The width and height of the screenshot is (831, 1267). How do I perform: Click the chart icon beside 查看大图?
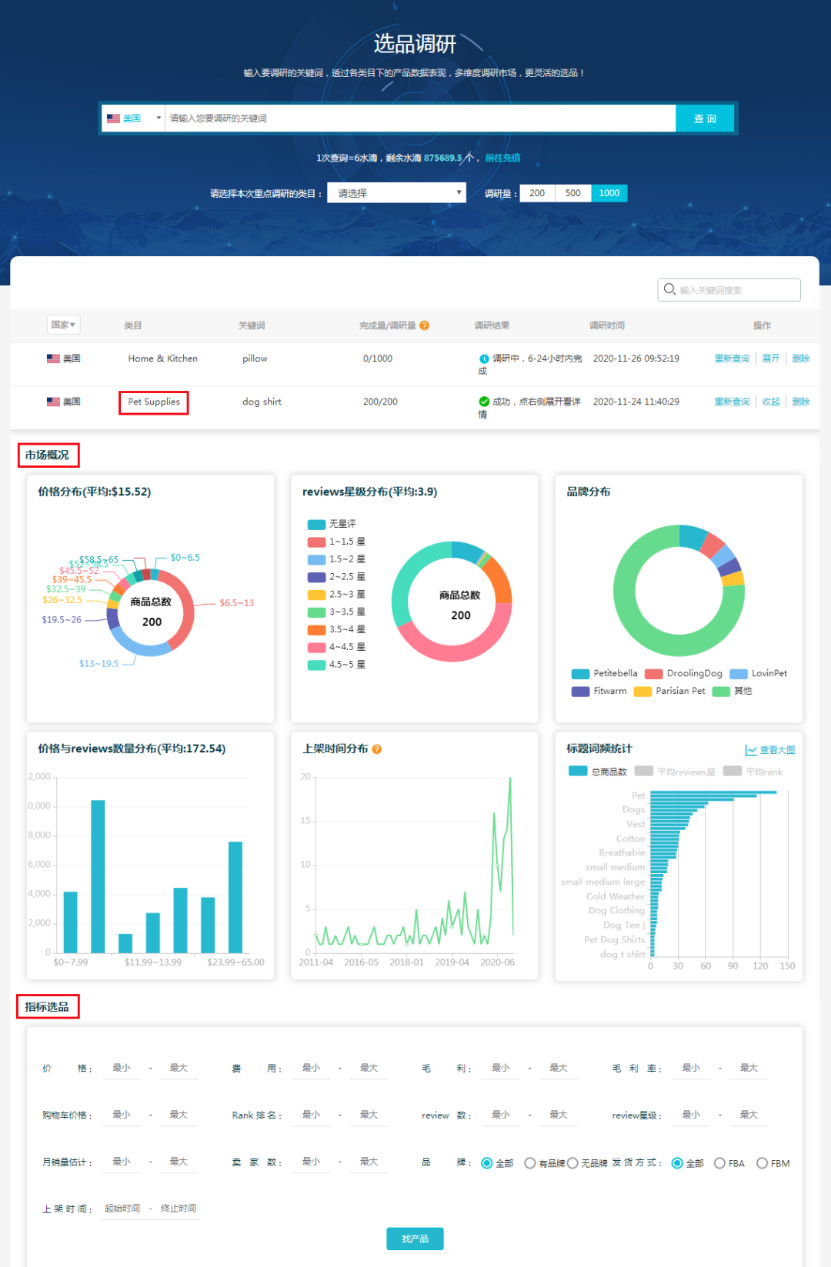click(x=751, y=750)
